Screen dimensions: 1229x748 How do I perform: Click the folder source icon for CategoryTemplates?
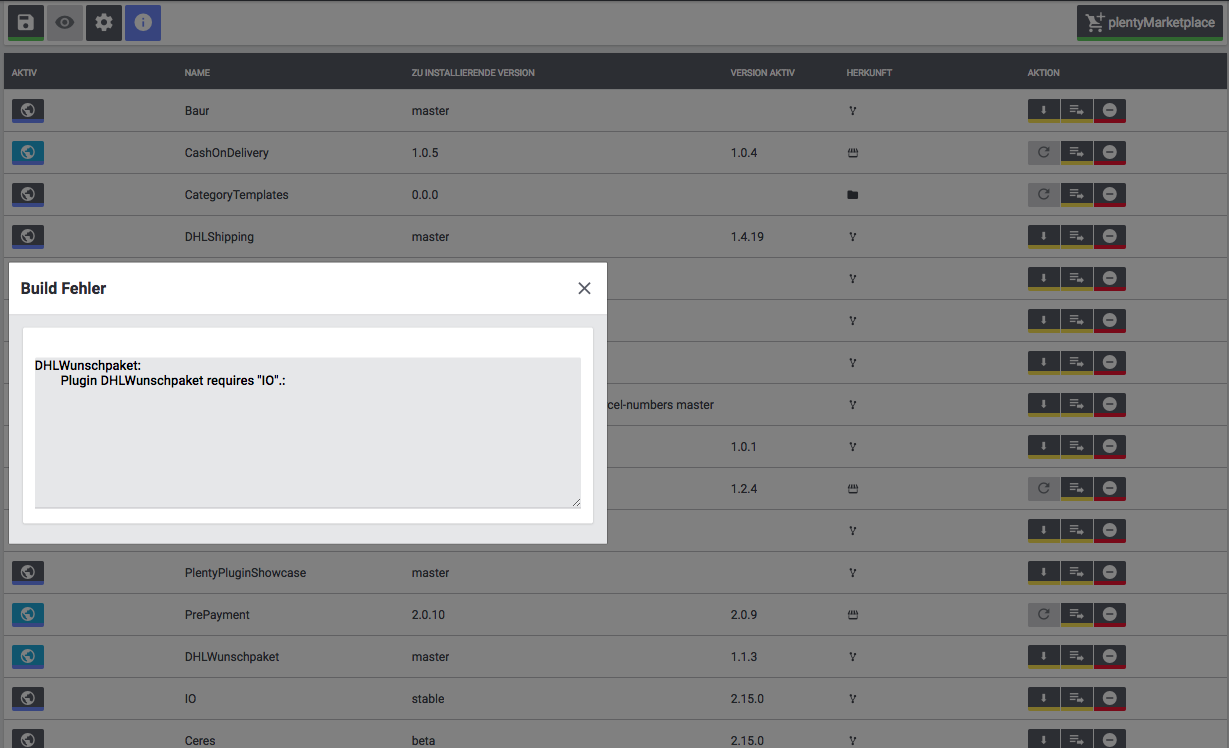point(853,195)
